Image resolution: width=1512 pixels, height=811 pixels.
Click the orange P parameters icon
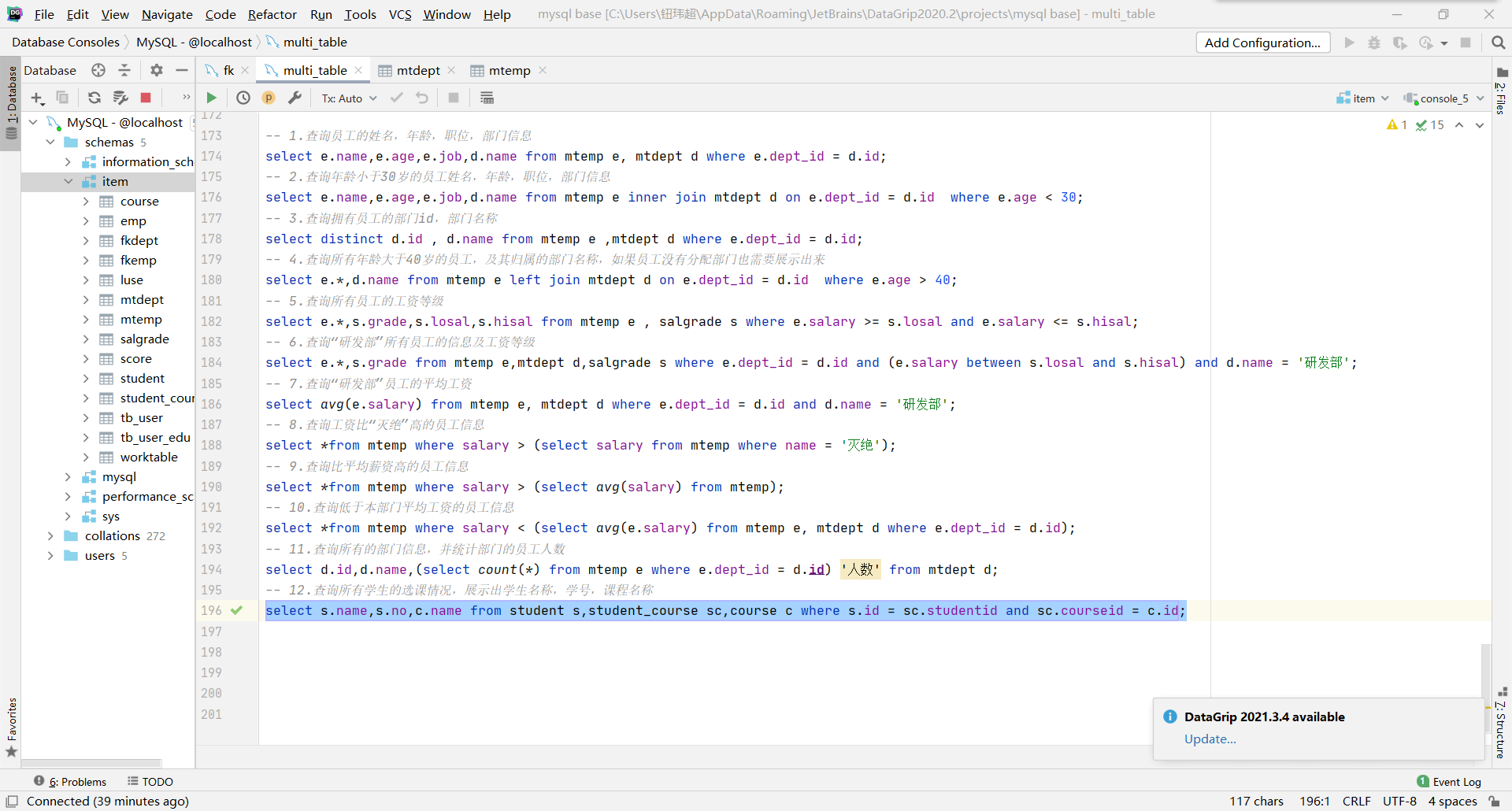[269, 98]
